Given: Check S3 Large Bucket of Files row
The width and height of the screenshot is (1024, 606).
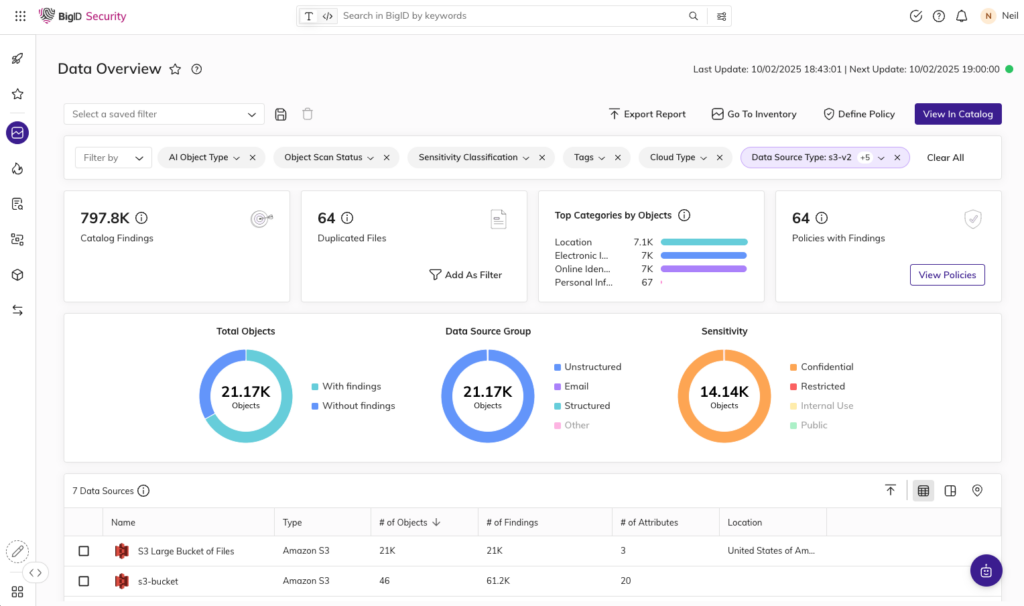Looking at the screenshot, I should click(x=84, y=551).
